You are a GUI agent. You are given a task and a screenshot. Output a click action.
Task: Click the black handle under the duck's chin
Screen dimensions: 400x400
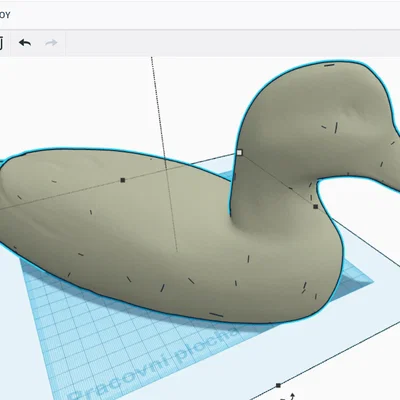tap(316, 207)
